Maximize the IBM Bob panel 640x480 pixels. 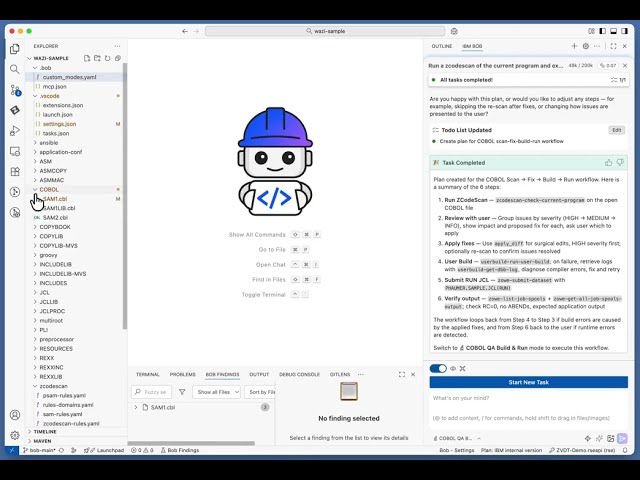coord(613,46)
